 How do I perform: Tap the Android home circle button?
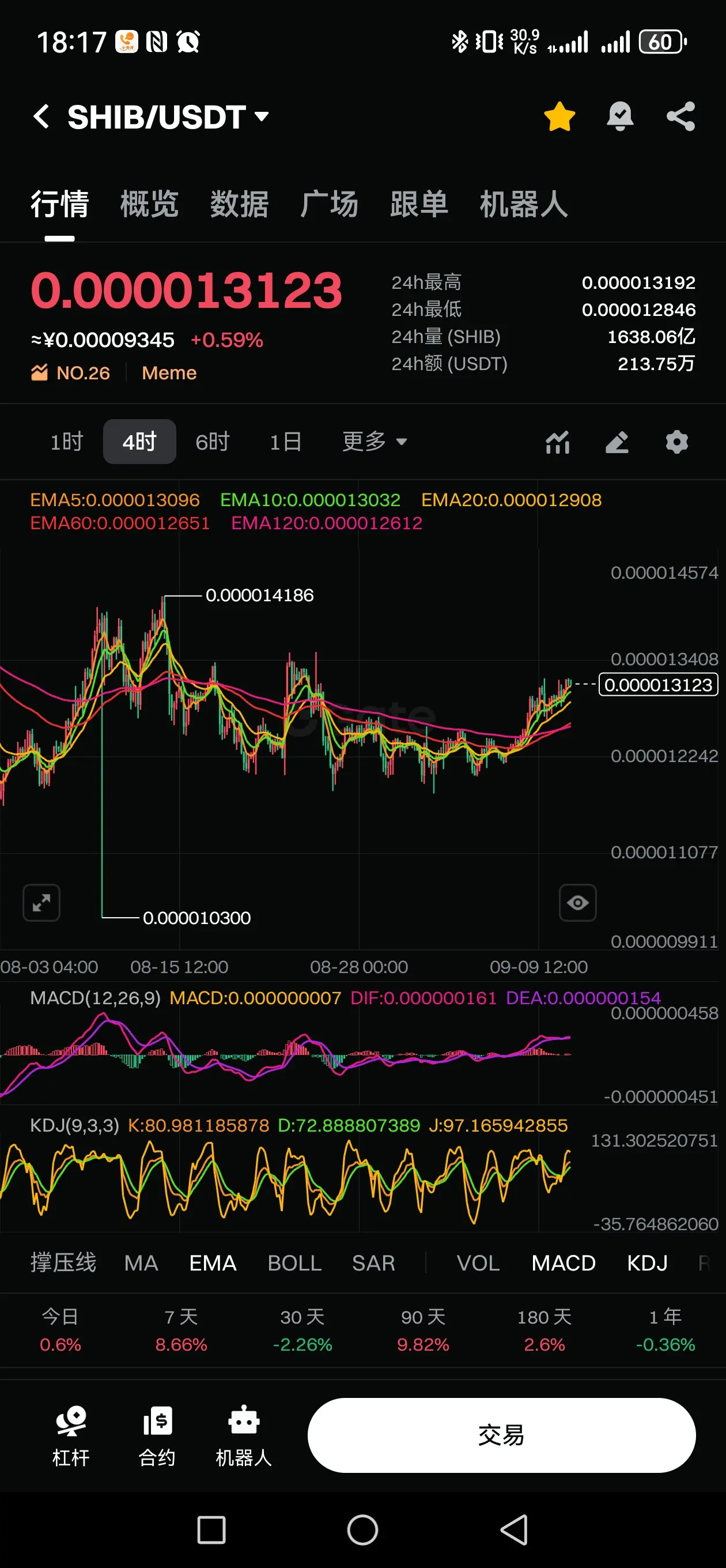click(x=362, y=1529)
